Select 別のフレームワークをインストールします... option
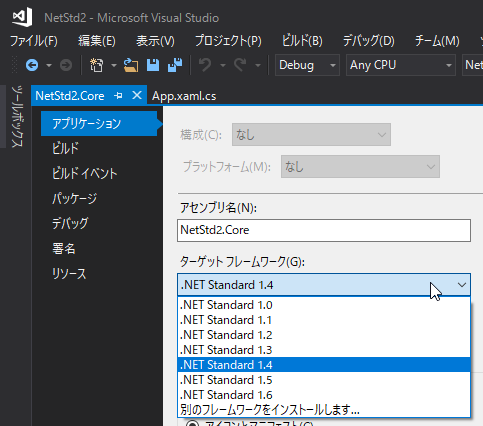 click(x=324, y=409)
